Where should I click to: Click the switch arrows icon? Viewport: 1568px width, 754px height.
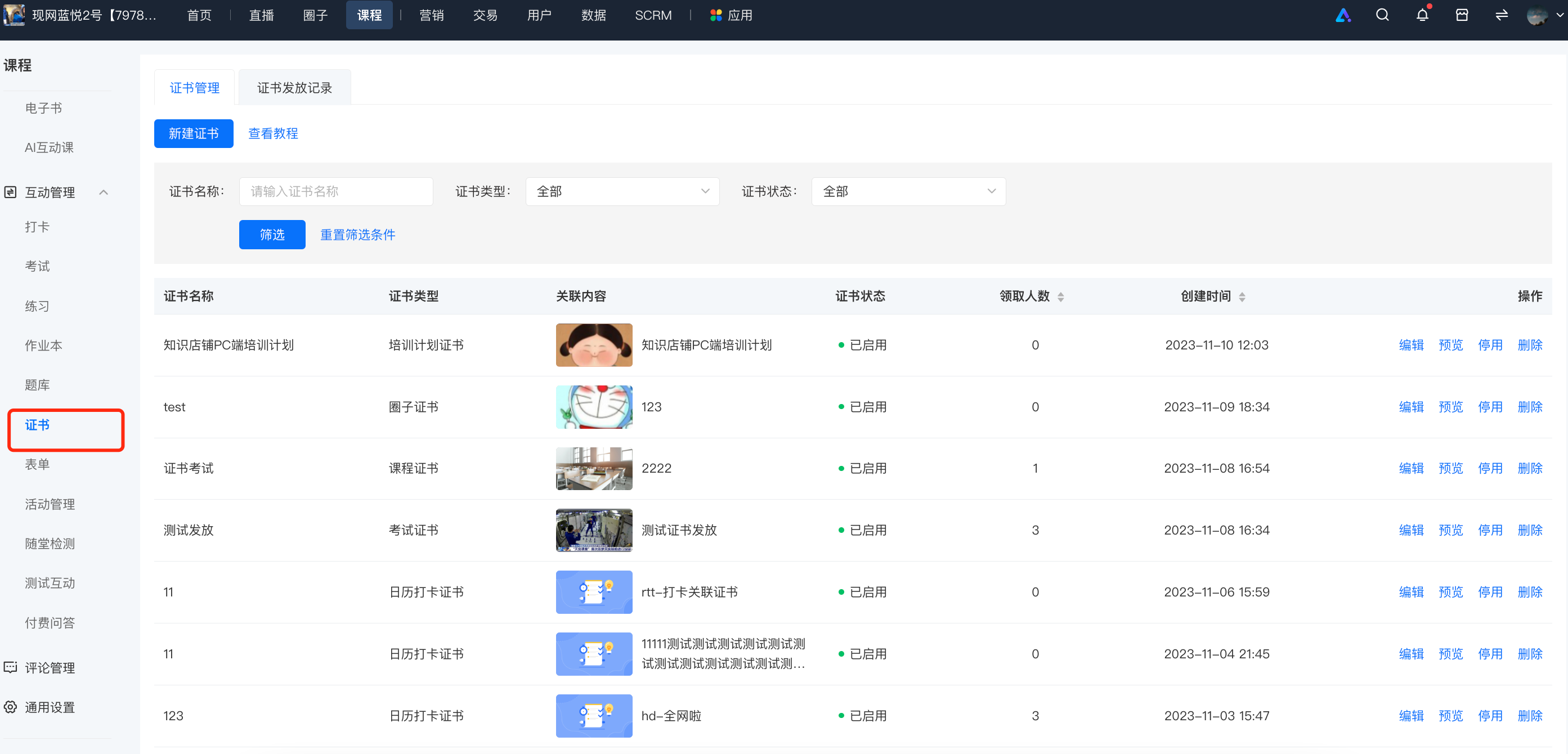pyautogui.click(x=1501, y=15)
